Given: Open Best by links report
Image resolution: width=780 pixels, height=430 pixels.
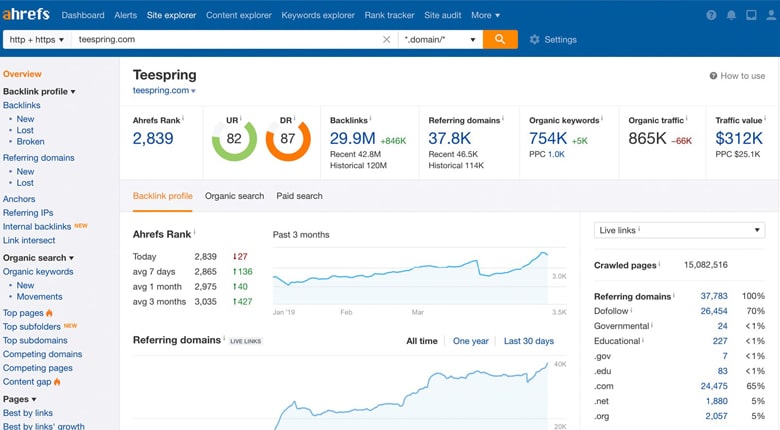Looking at the screenshot, I should [27, 413].
